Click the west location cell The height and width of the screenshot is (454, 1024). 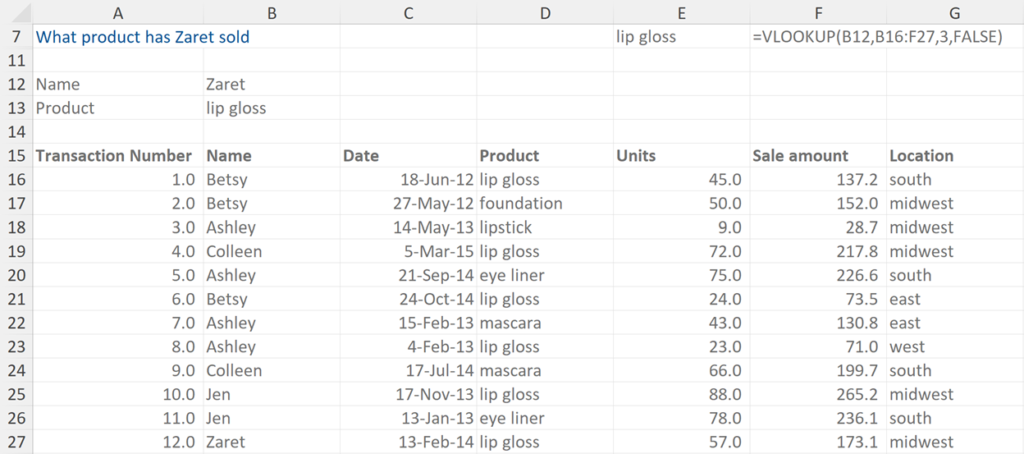[x=907, y=347]
